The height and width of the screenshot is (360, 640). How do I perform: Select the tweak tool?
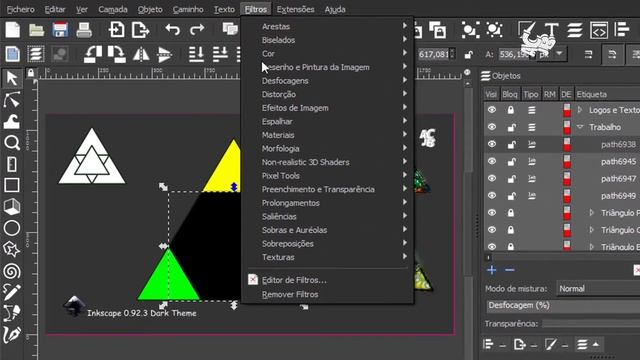12,122
